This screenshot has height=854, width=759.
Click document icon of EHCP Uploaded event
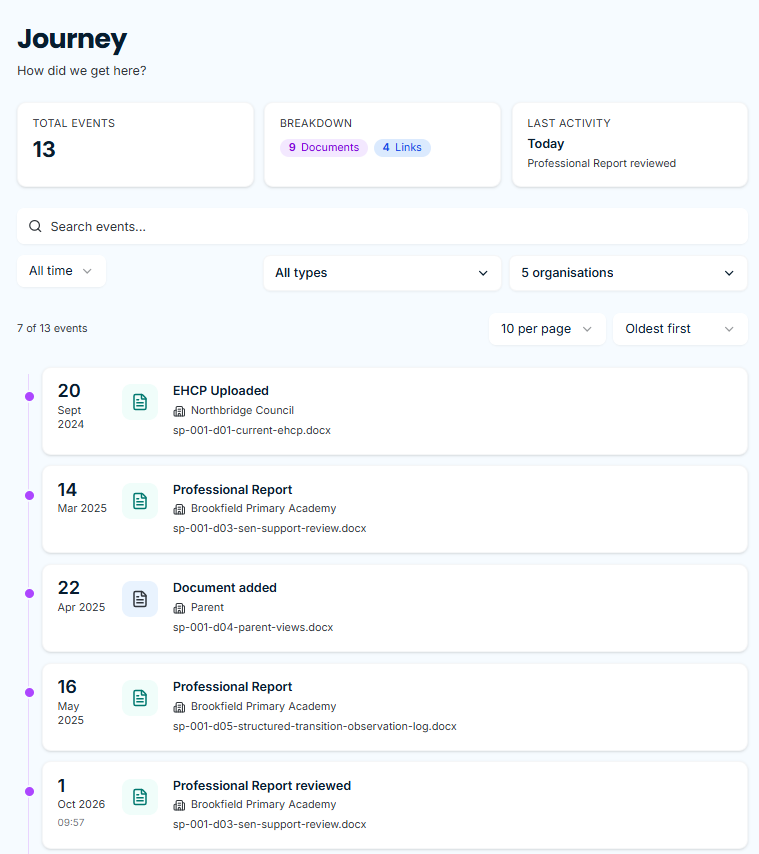click(140, 402)
